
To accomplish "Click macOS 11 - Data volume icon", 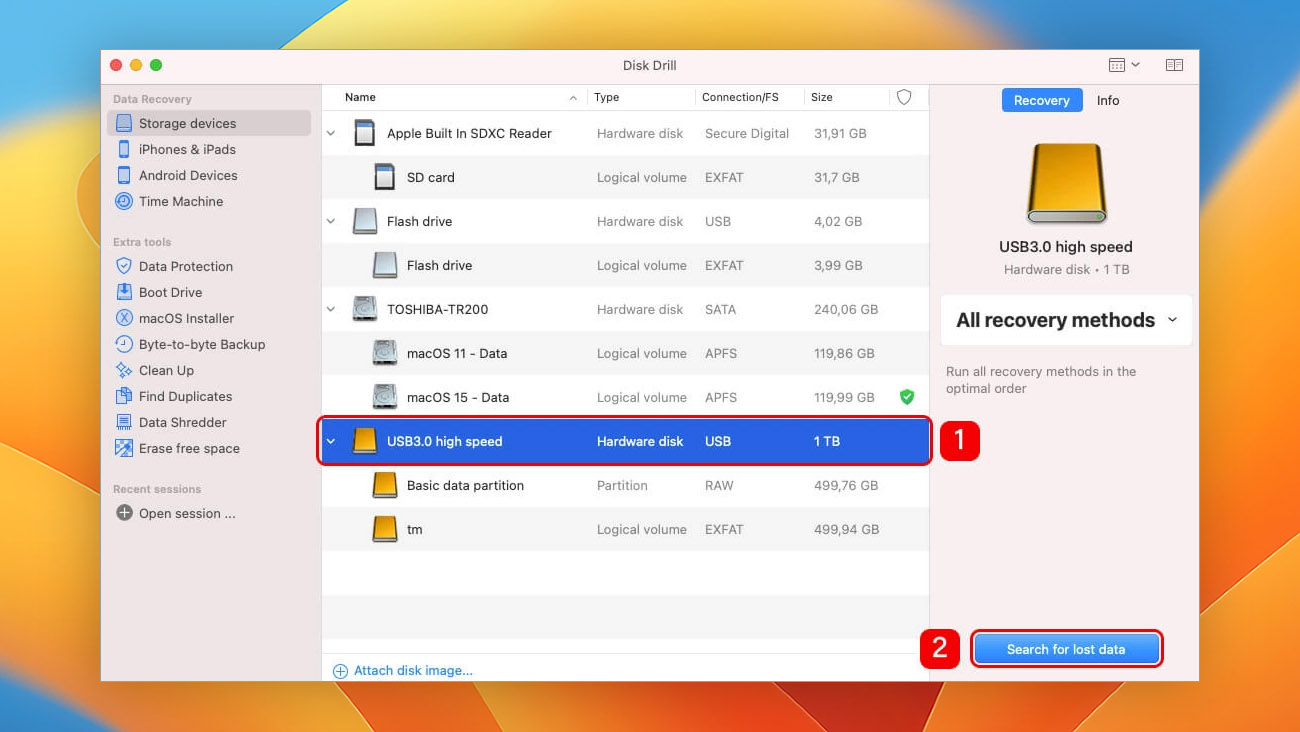I will (384, 353).
